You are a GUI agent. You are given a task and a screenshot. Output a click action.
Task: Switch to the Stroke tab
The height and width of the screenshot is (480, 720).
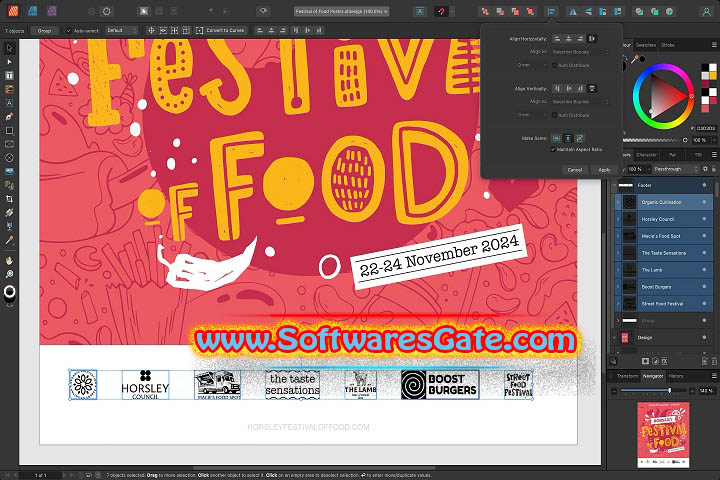[x=668, y=45]
